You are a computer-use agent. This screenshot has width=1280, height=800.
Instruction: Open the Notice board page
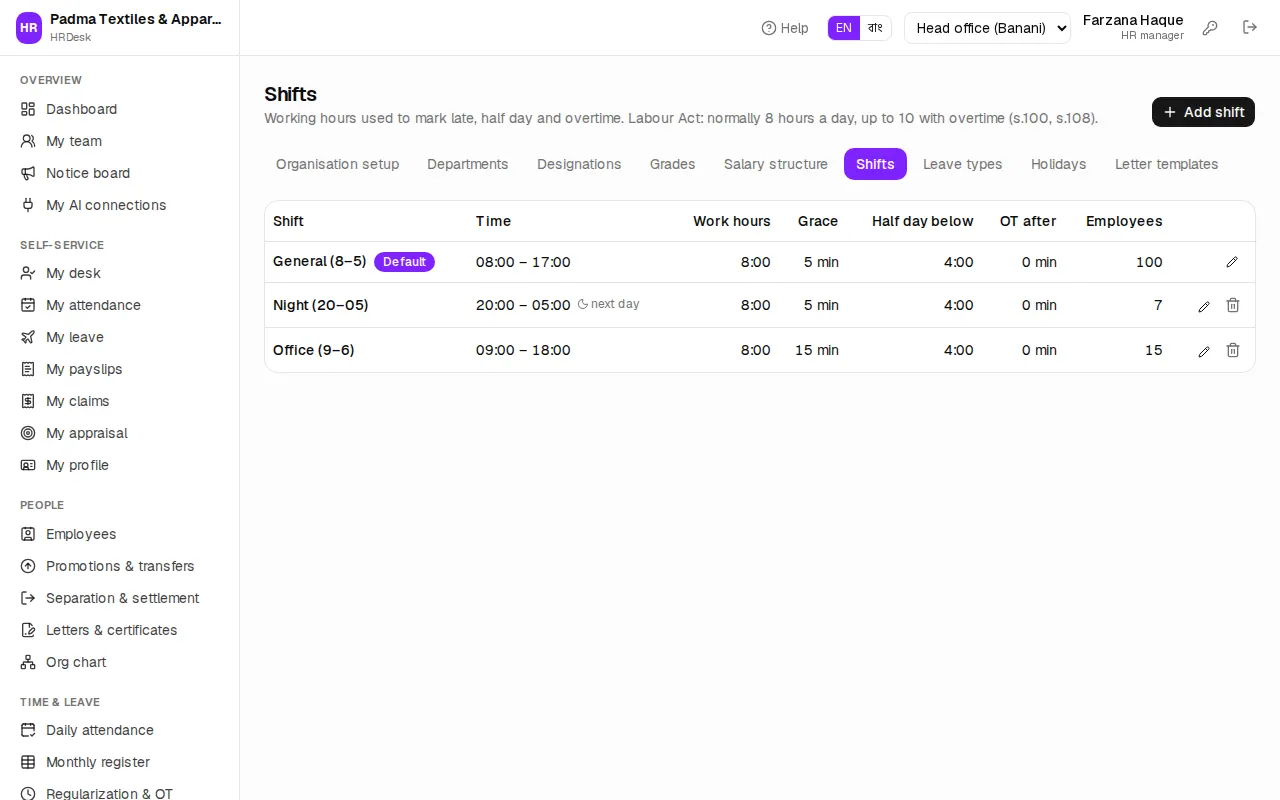click(120, 173)
